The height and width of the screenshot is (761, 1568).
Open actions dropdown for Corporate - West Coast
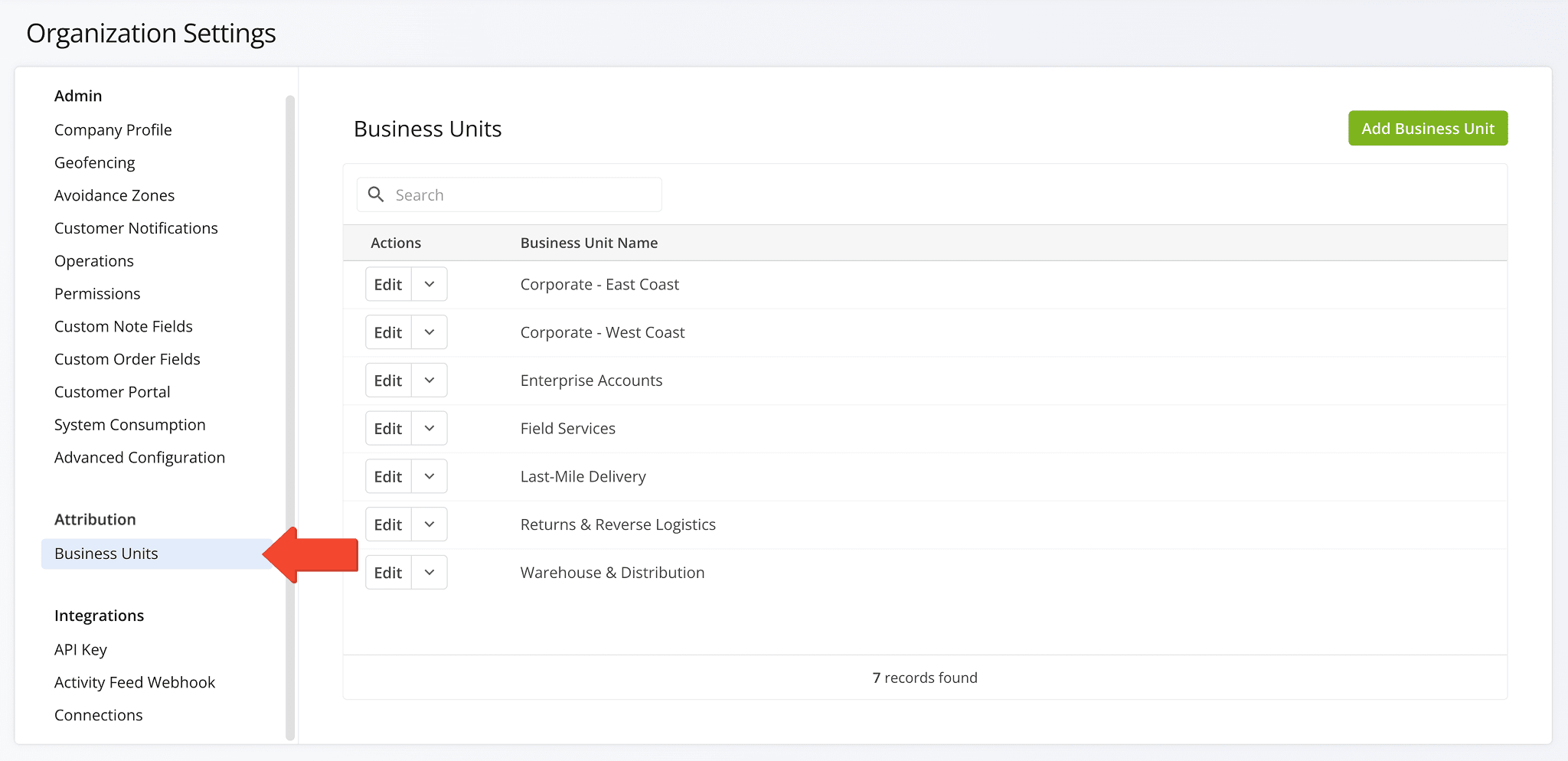(x=430, y=332)
